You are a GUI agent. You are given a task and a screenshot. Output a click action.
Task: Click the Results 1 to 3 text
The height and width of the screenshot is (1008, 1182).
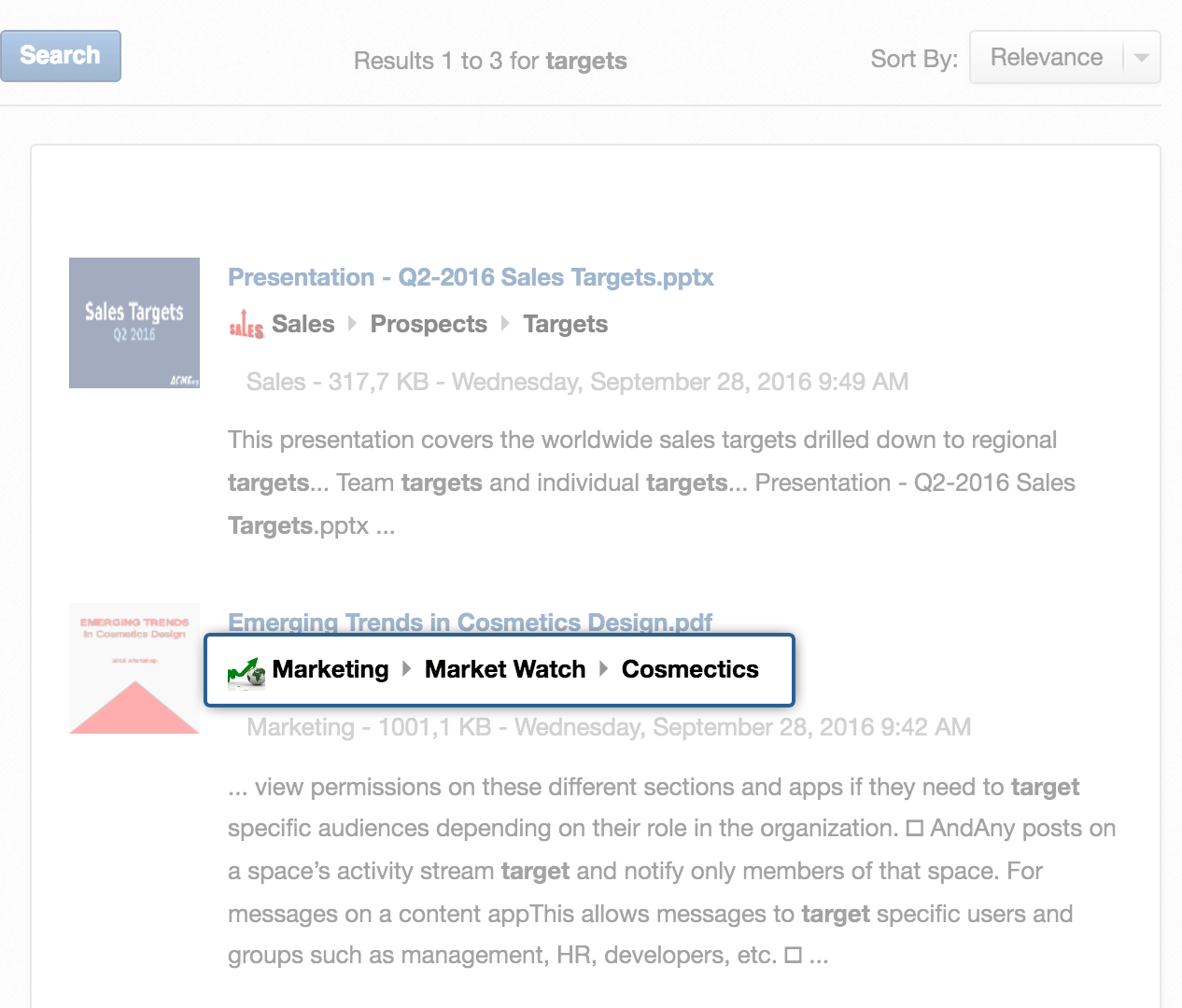click(490, 61)
